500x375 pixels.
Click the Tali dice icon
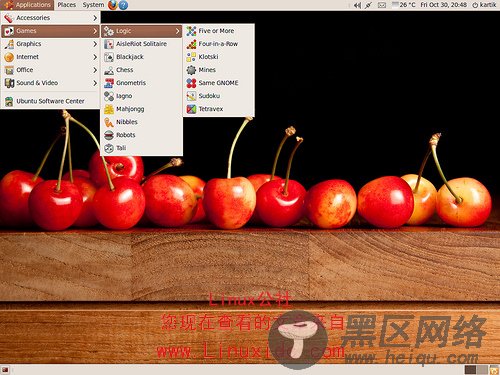(x=109, y=148)
